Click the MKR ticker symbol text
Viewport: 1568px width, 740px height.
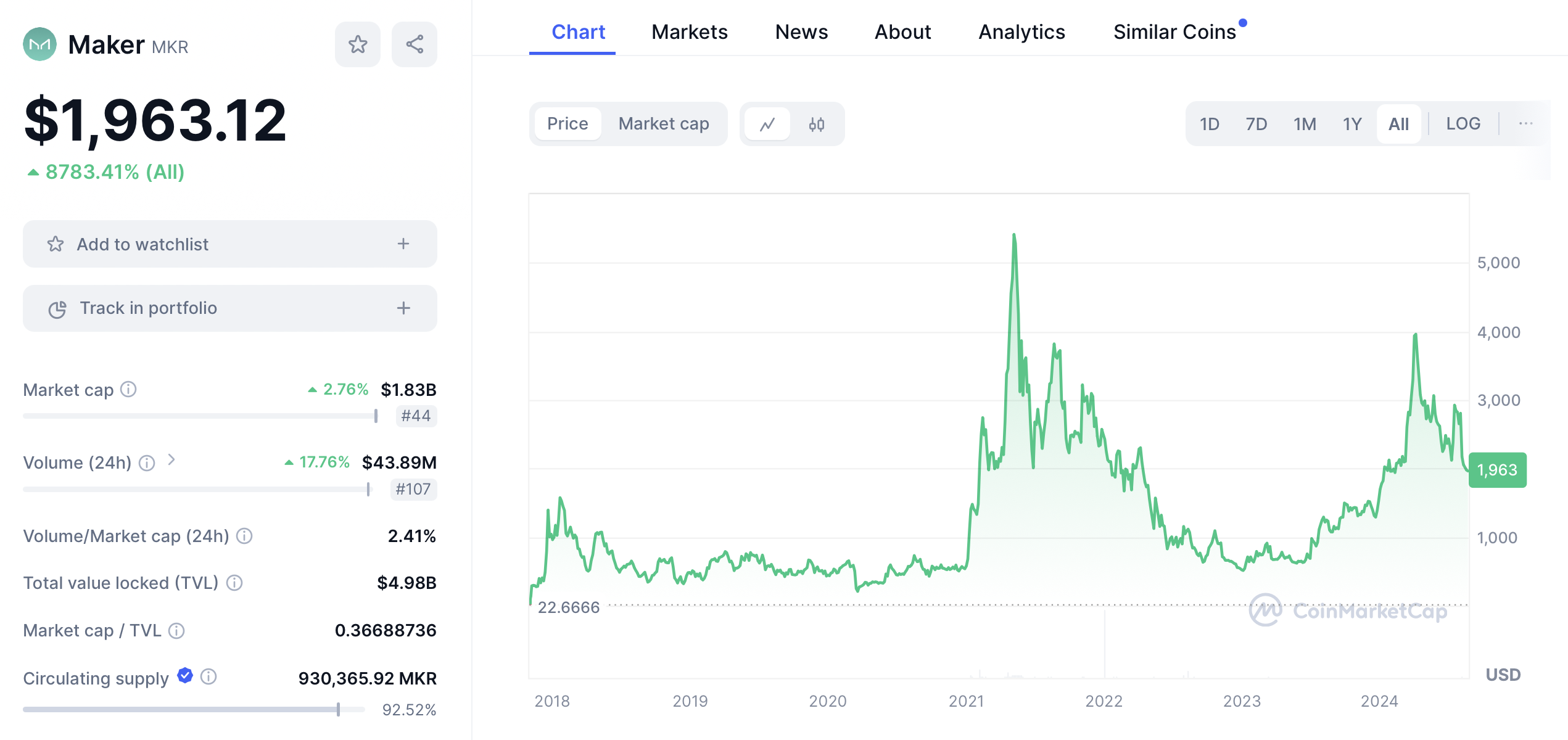170,47
